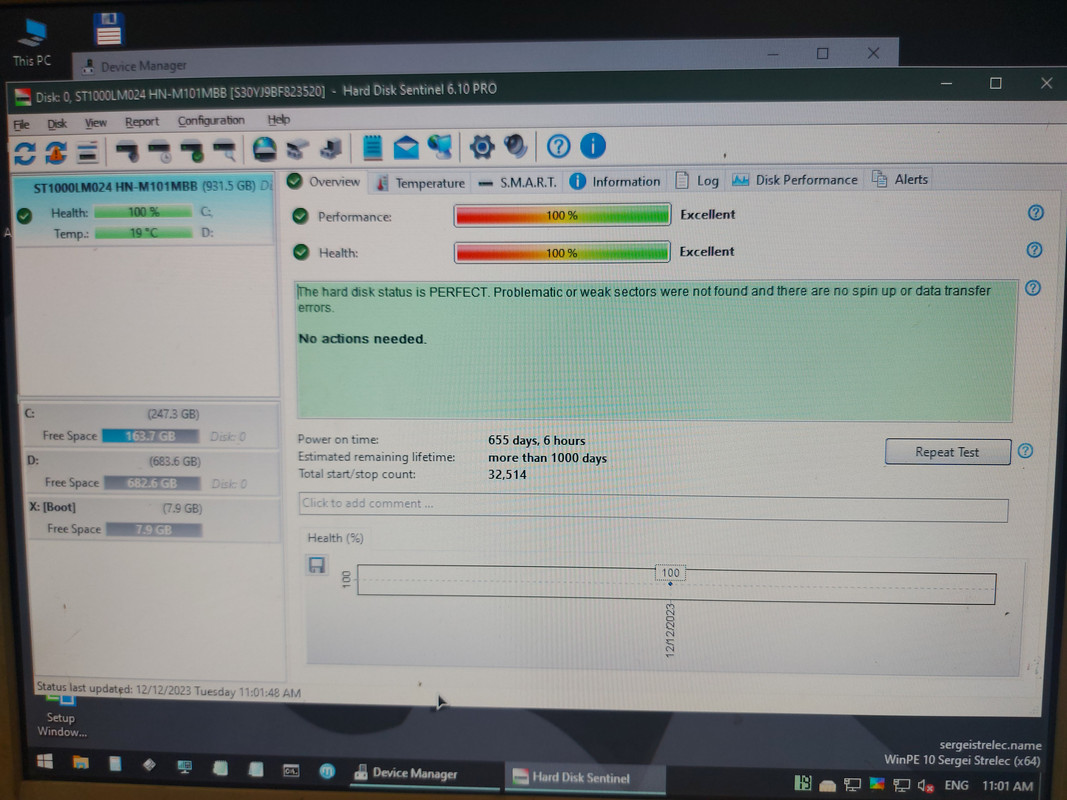Click the envelope send email toolbar icon

pyautogui.click(x=406, y=148)
